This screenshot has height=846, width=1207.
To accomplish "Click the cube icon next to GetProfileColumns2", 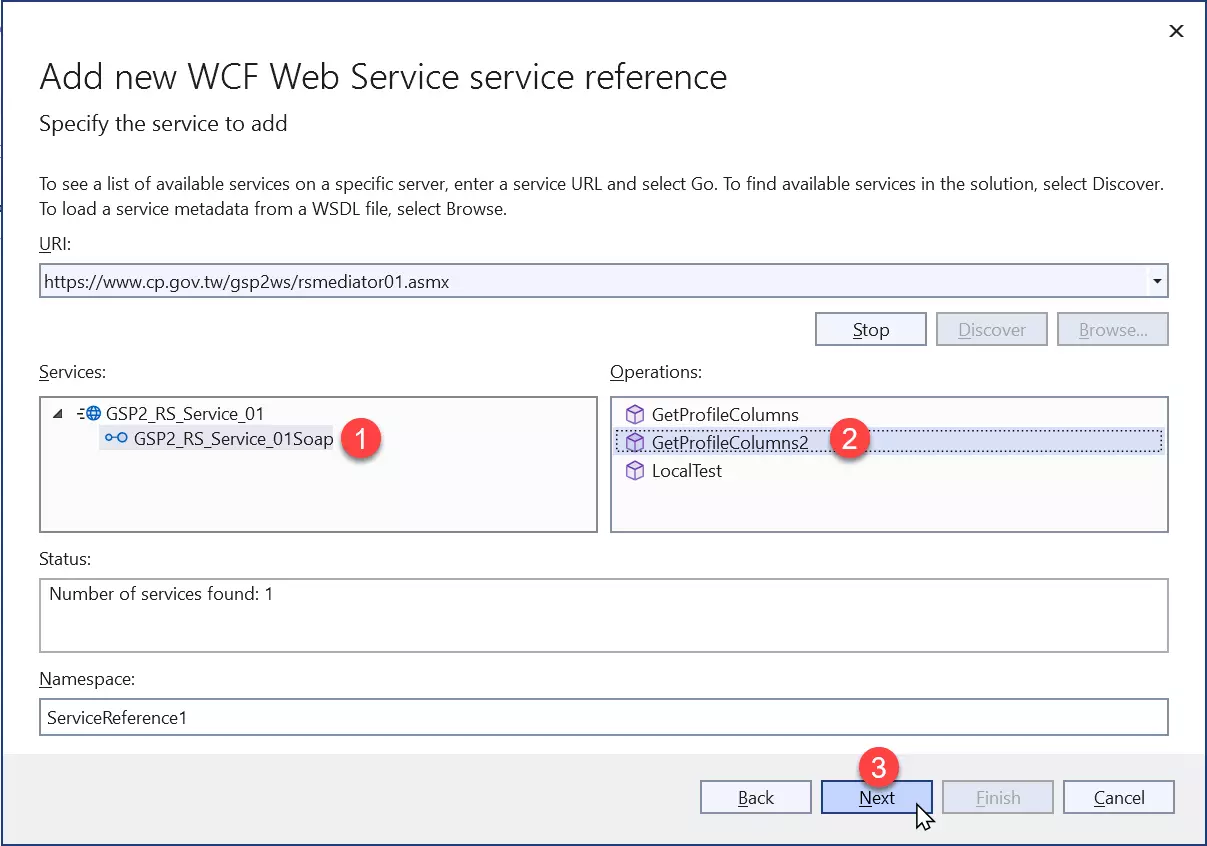I will click(x=634, y=442).
